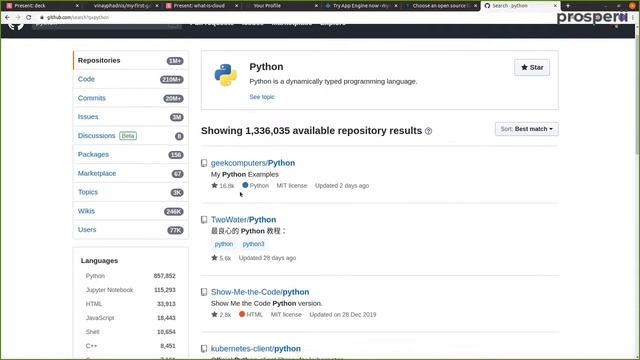Image resolution: width=640 pixels, height=360 pixels.
Task: Filter by Jupyter Notebook language
Action: coord(130,290)
